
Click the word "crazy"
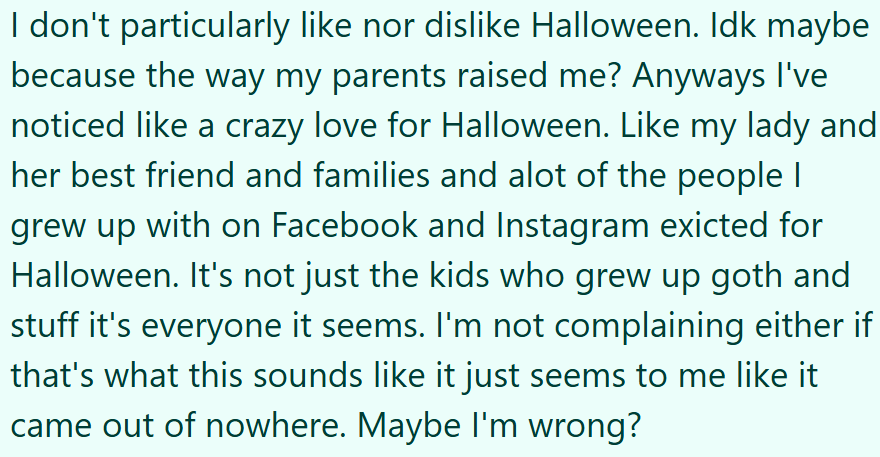point(304,128)
